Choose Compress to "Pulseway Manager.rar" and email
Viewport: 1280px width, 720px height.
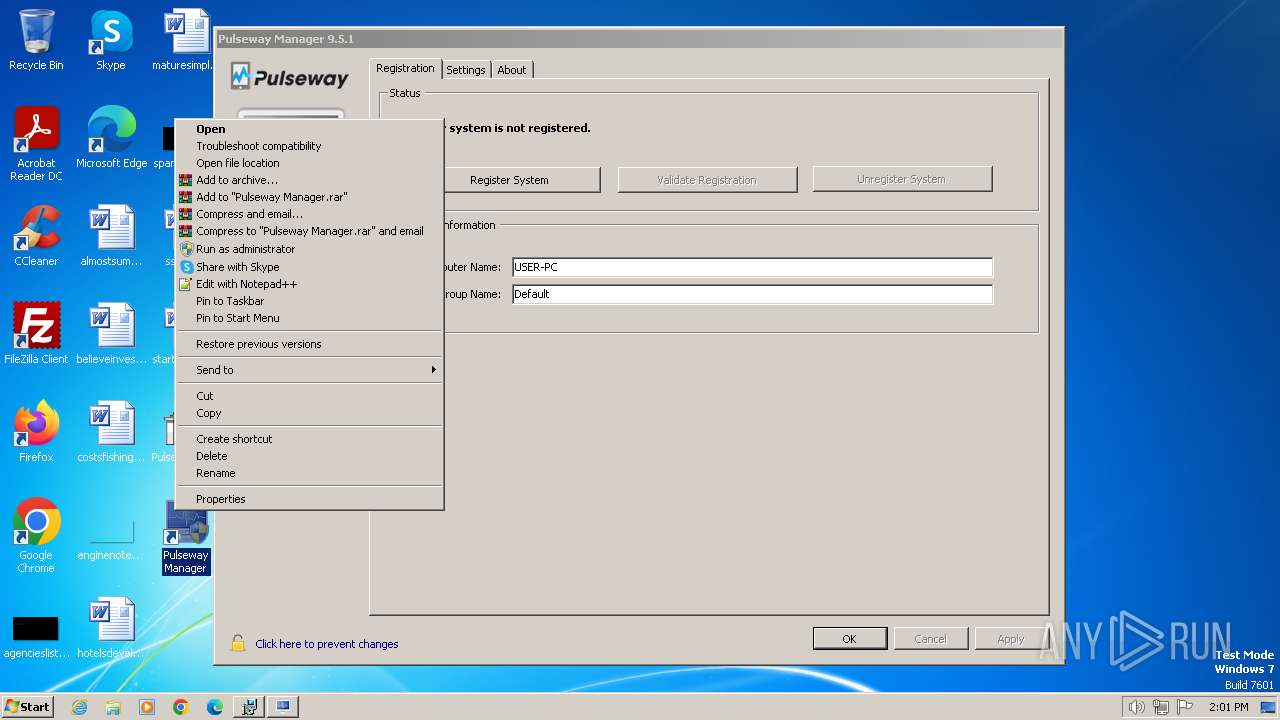pos(309,231)
